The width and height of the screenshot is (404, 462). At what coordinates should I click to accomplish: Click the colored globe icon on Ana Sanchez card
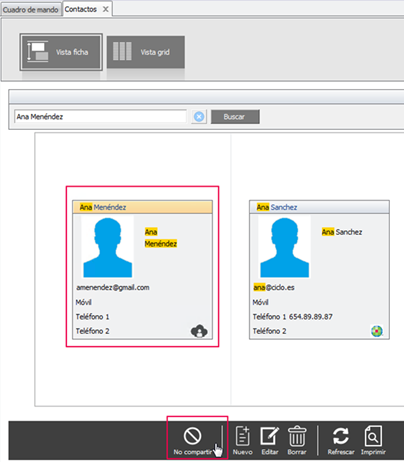377,331
